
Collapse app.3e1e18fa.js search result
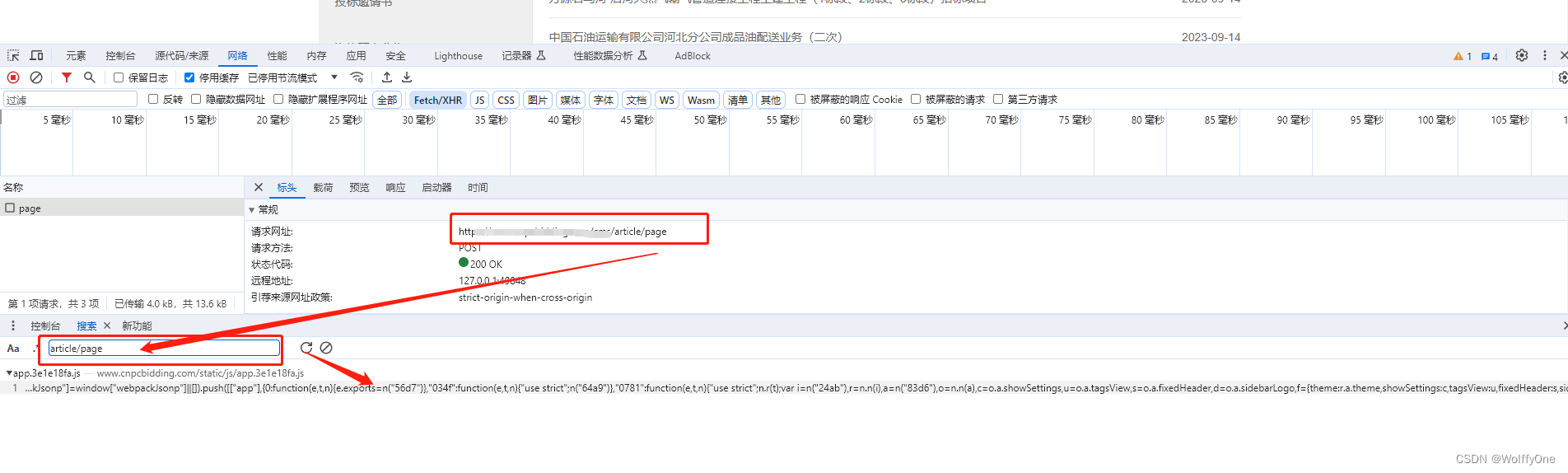tap(9, 373)
